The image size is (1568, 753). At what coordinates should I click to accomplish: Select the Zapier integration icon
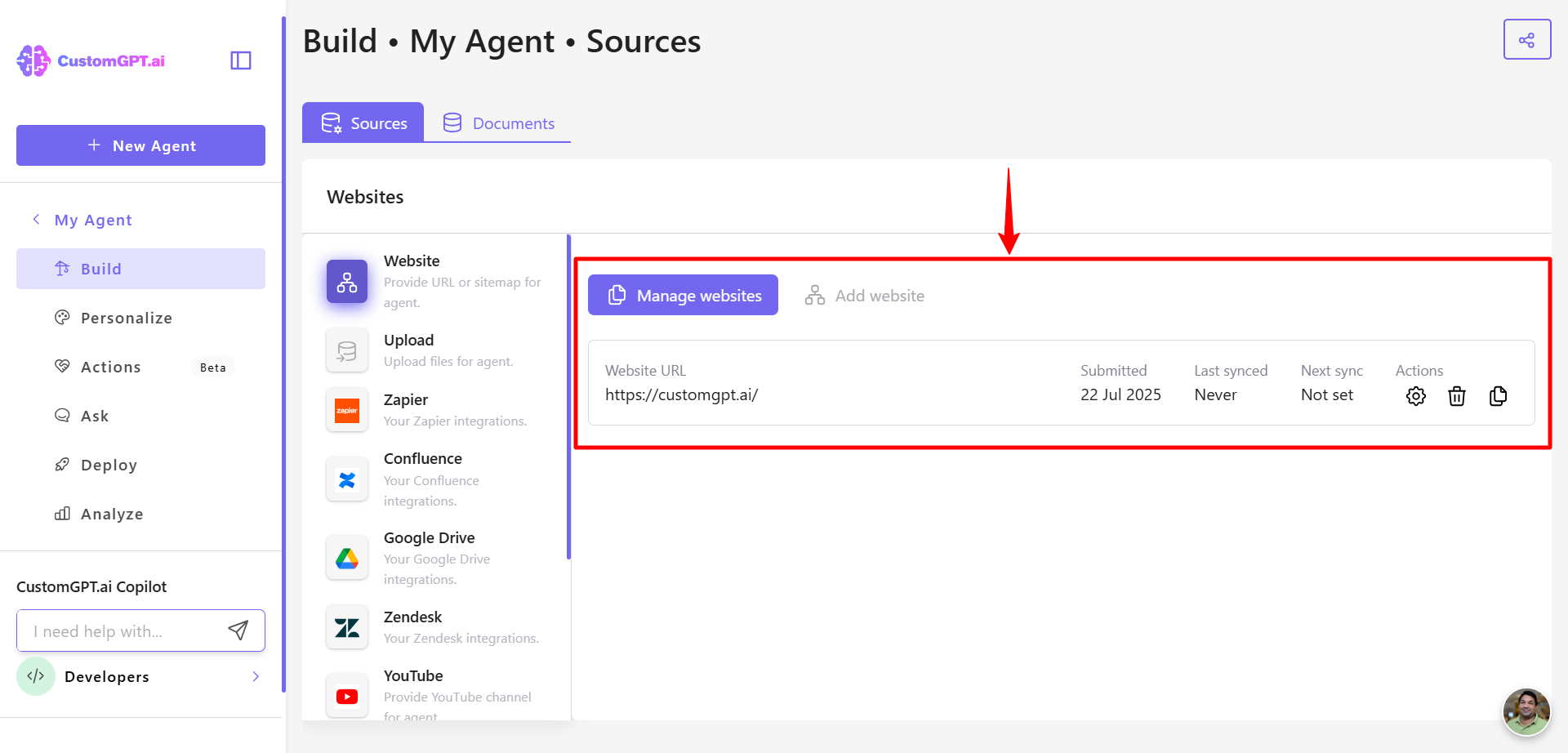(347, 410)
